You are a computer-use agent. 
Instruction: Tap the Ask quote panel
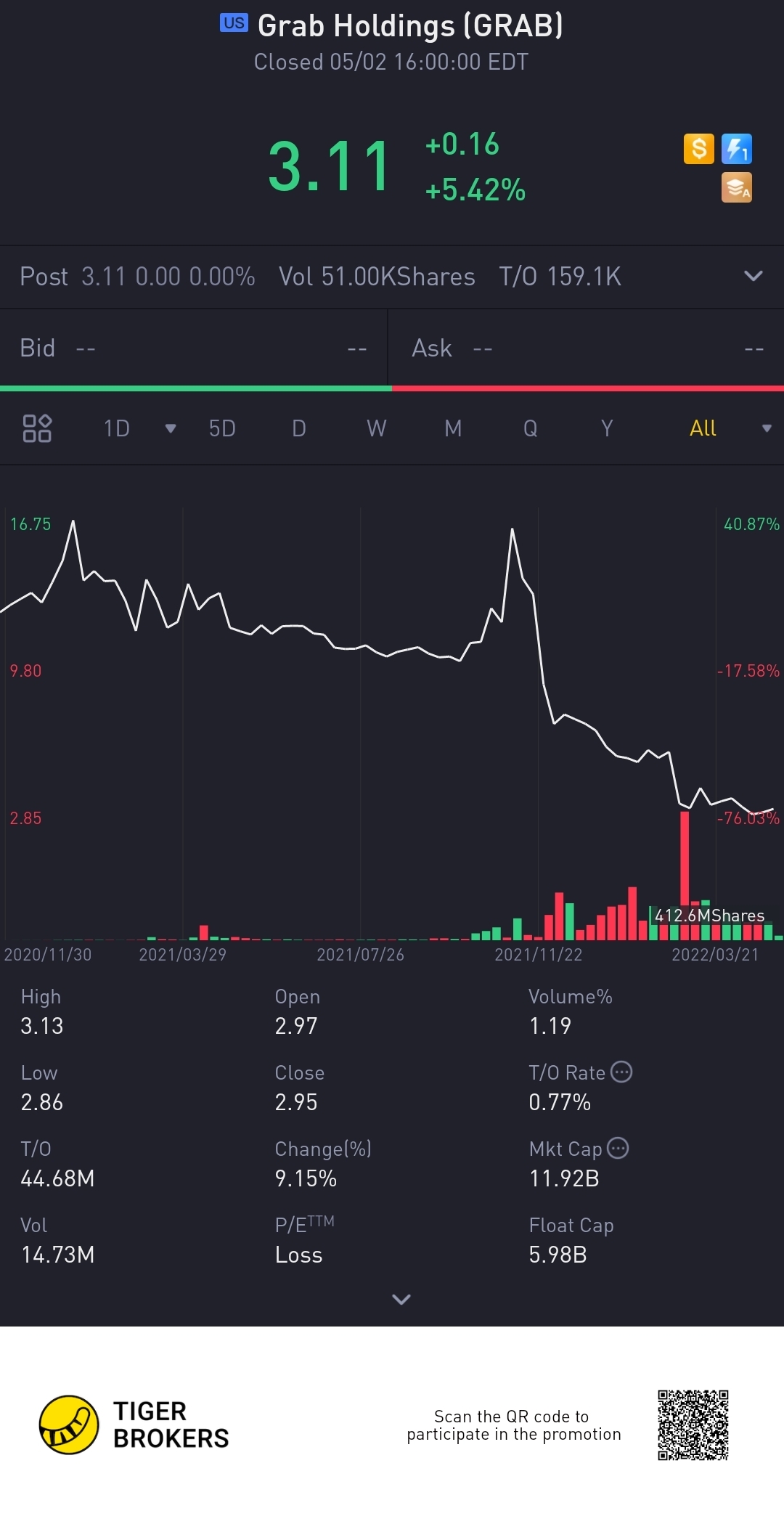coord(587,349)
